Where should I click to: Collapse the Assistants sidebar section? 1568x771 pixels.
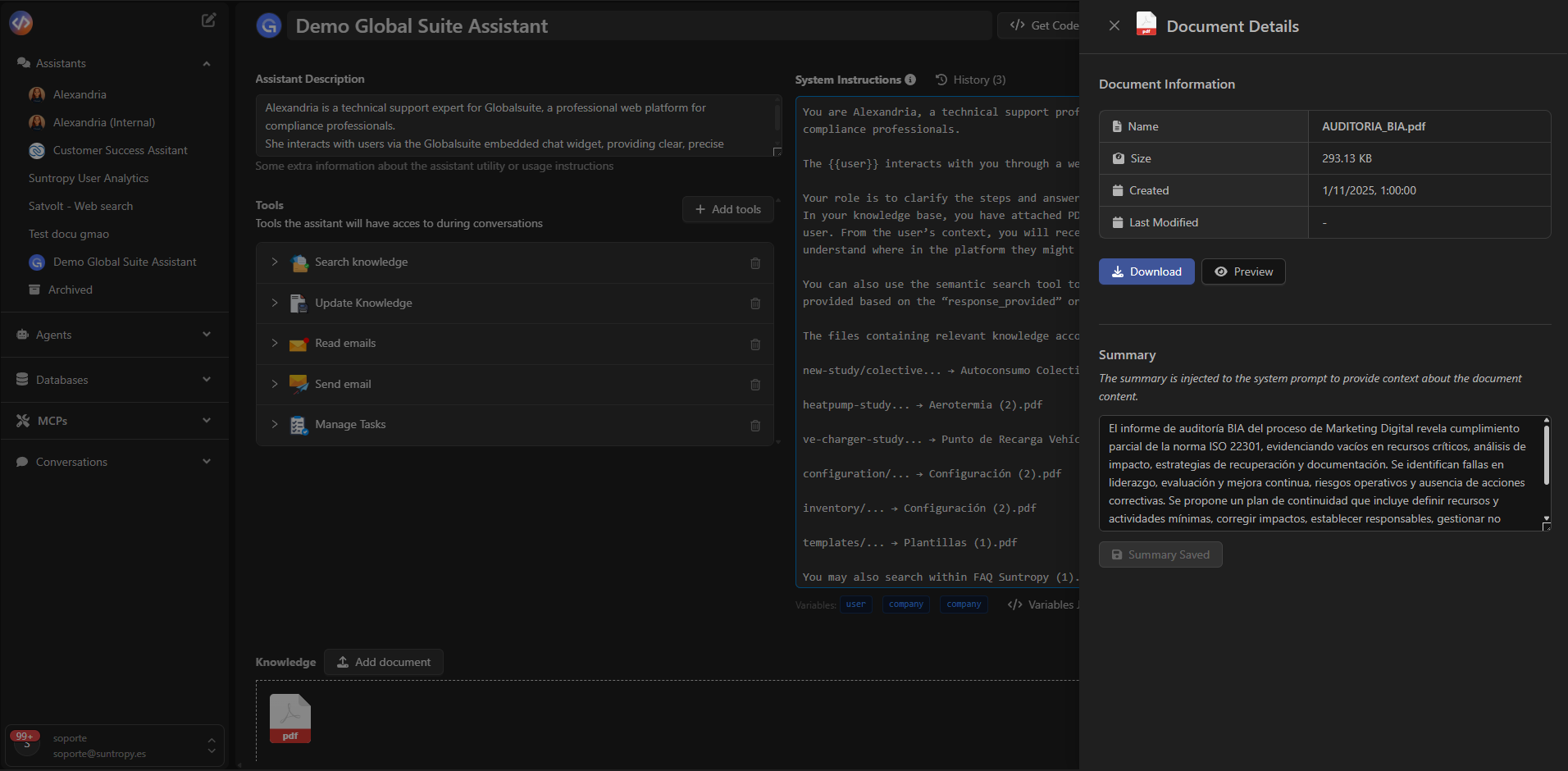207,64
